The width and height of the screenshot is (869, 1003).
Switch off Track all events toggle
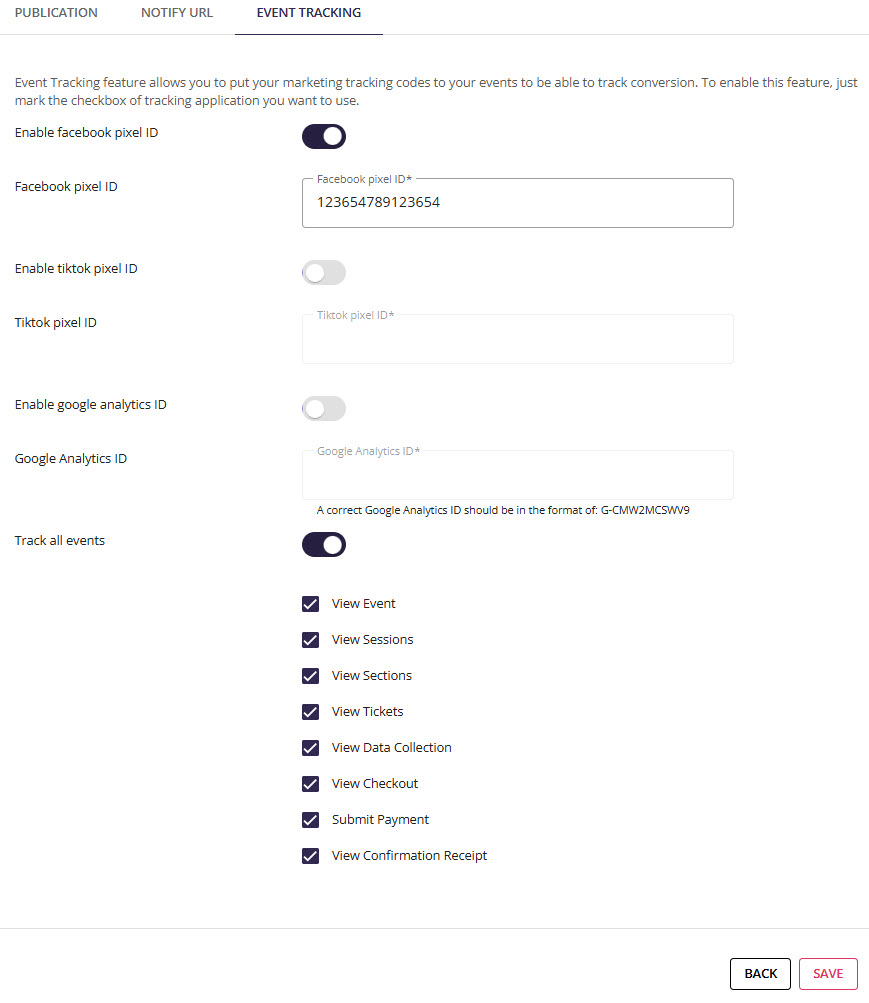point(324,544)
